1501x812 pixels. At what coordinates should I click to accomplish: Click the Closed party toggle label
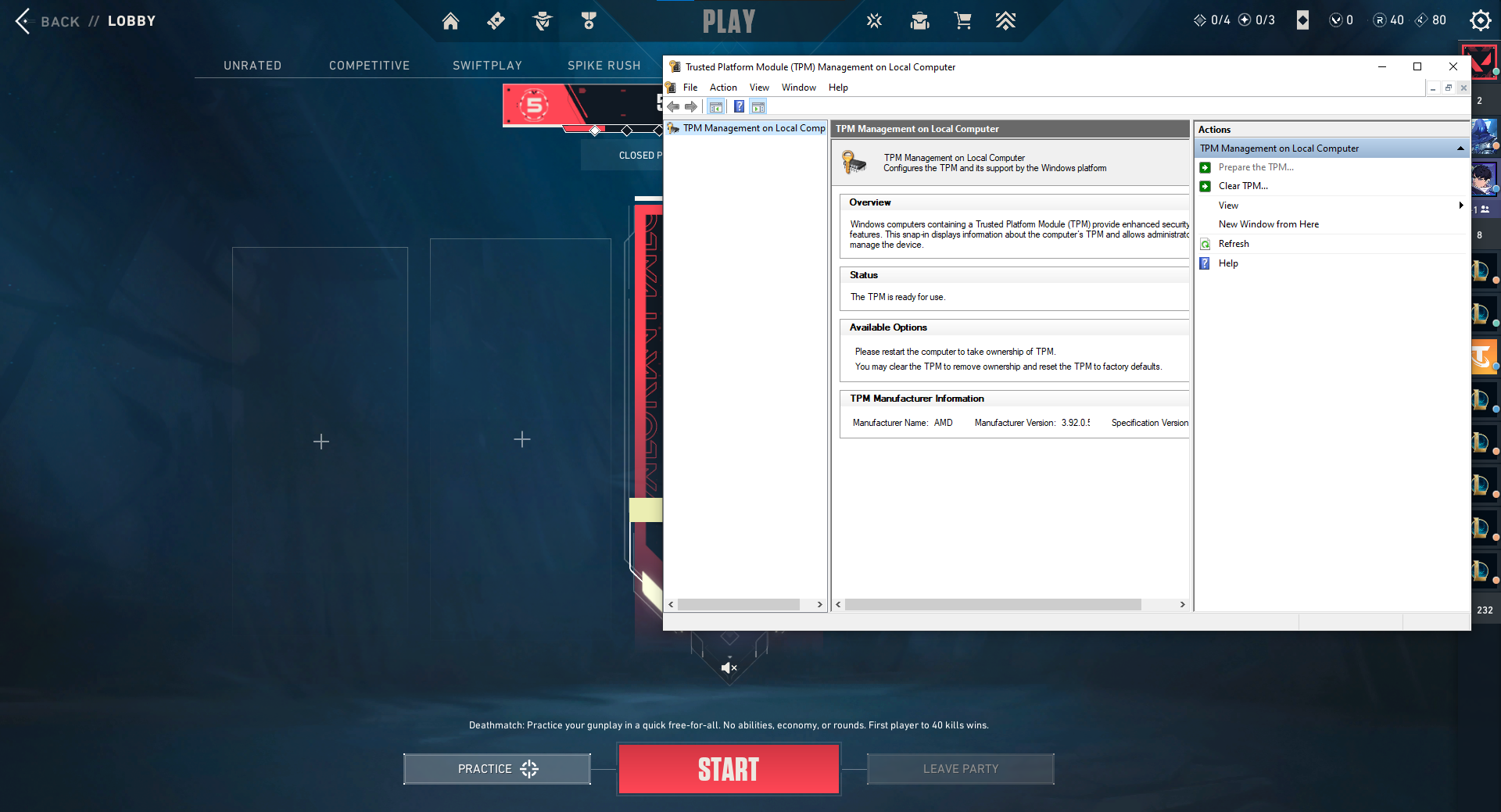point(640,156)
